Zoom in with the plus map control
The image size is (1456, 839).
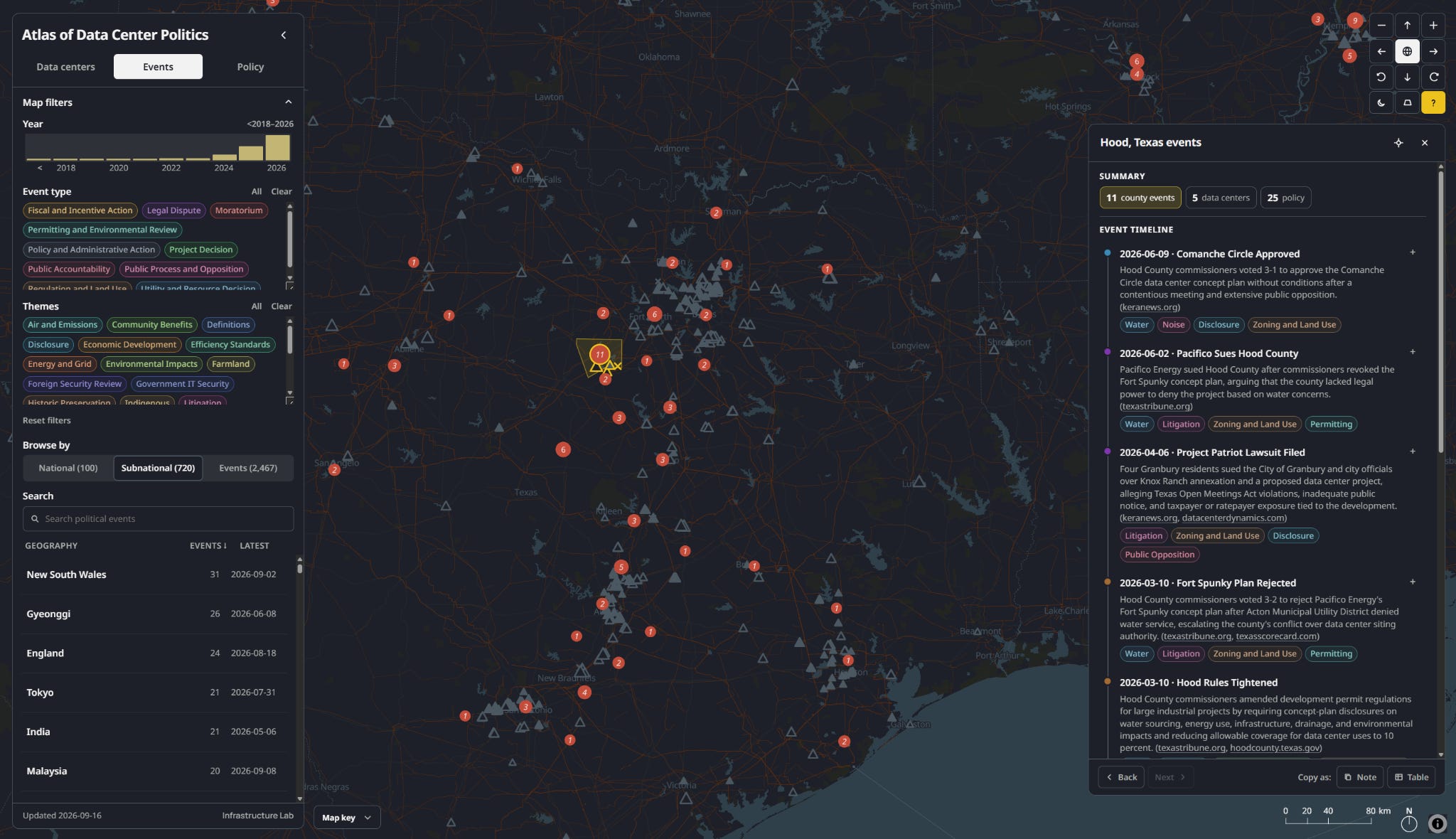1433,26
